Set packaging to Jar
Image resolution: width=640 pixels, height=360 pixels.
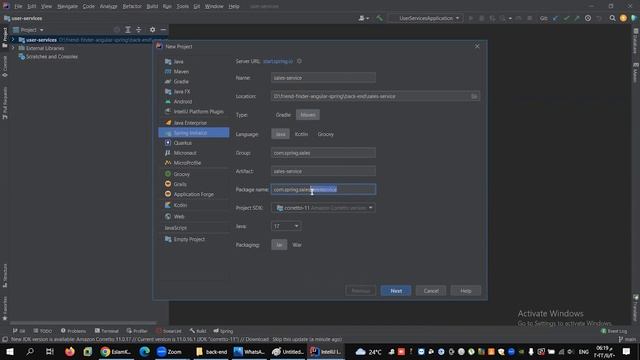(x=279, y=245)
